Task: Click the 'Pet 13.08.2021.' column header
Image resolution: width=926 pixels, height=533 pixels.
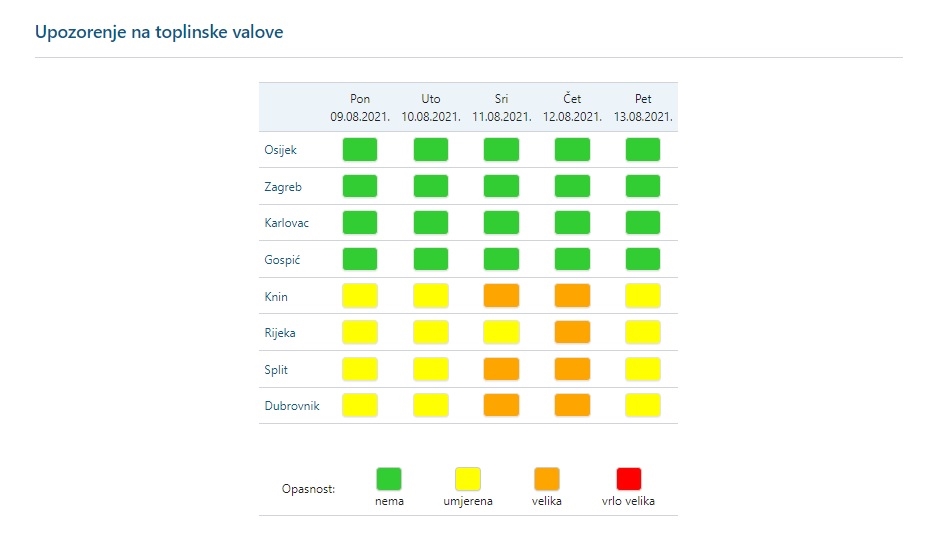Action: coord(643,108)
